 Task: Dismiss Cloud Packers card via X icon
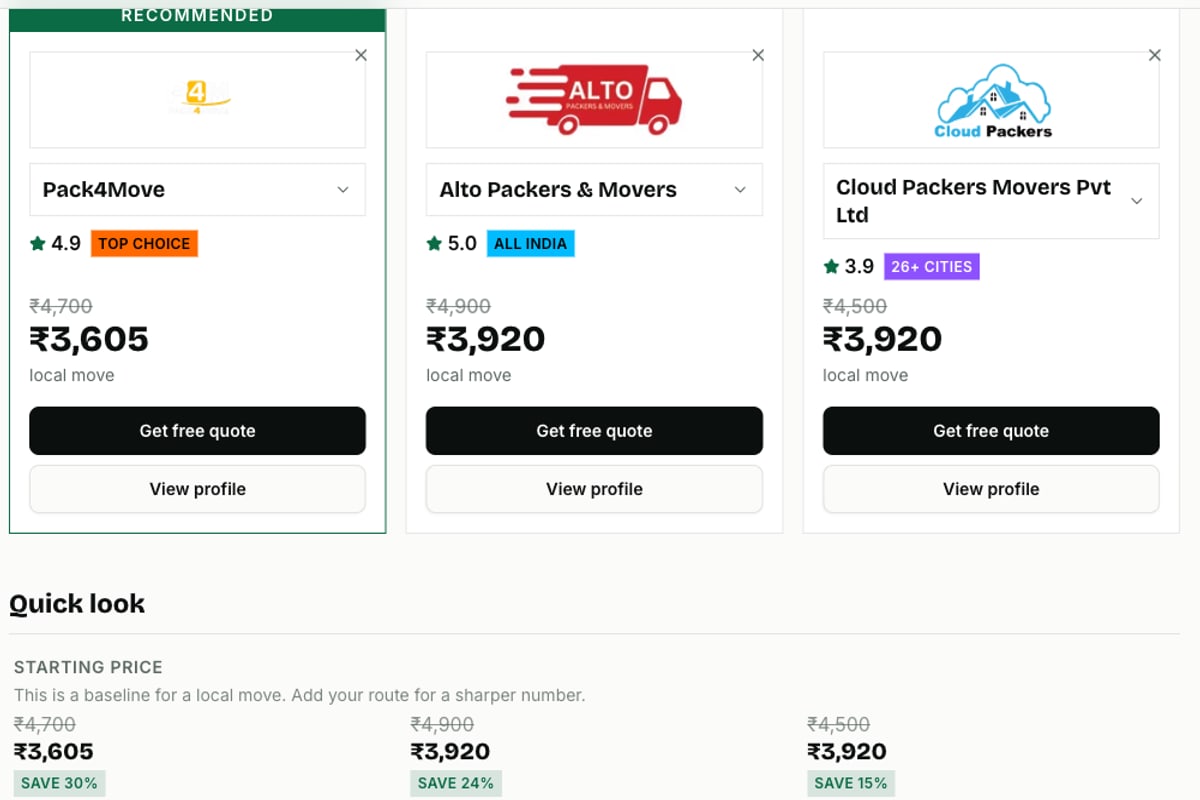1155,55
